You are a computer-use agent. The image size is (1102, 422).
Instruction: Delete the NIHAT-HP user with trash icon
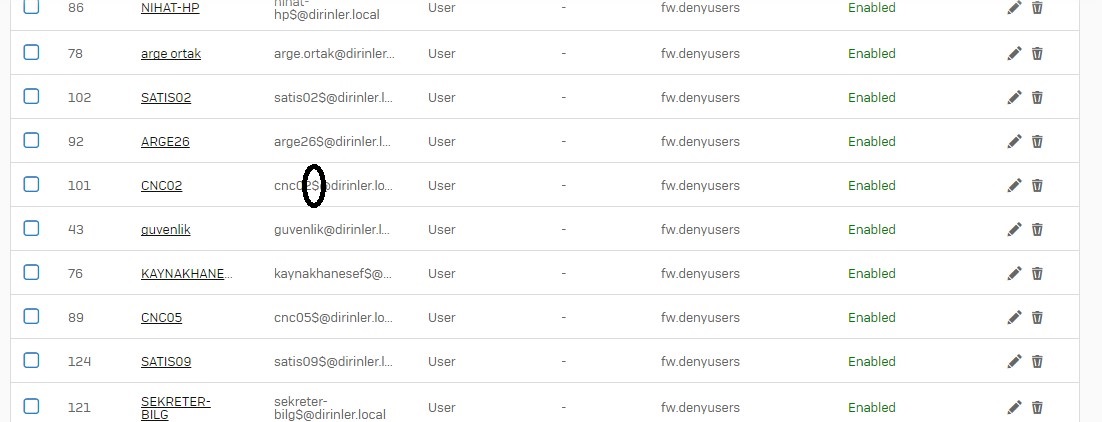1037,8
